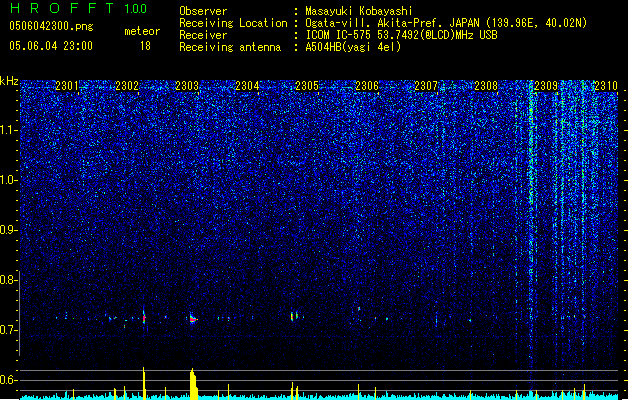The image size is (629, 400).
Task: Click the 0.8 kHz axis tick label
Action: tap(8, 280)
